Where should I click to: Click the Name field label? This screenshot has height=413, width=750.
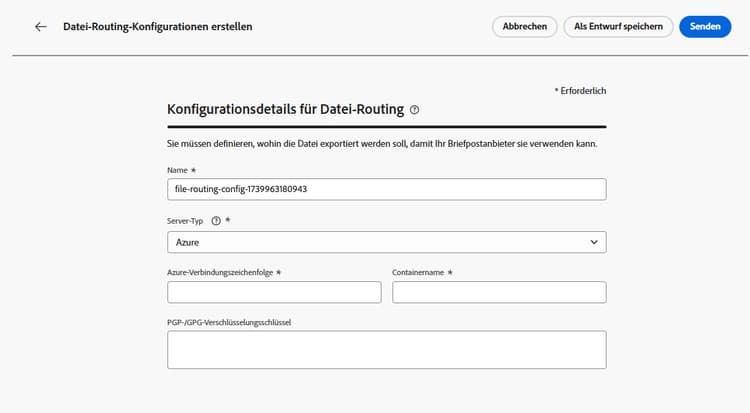pos(178,170)
